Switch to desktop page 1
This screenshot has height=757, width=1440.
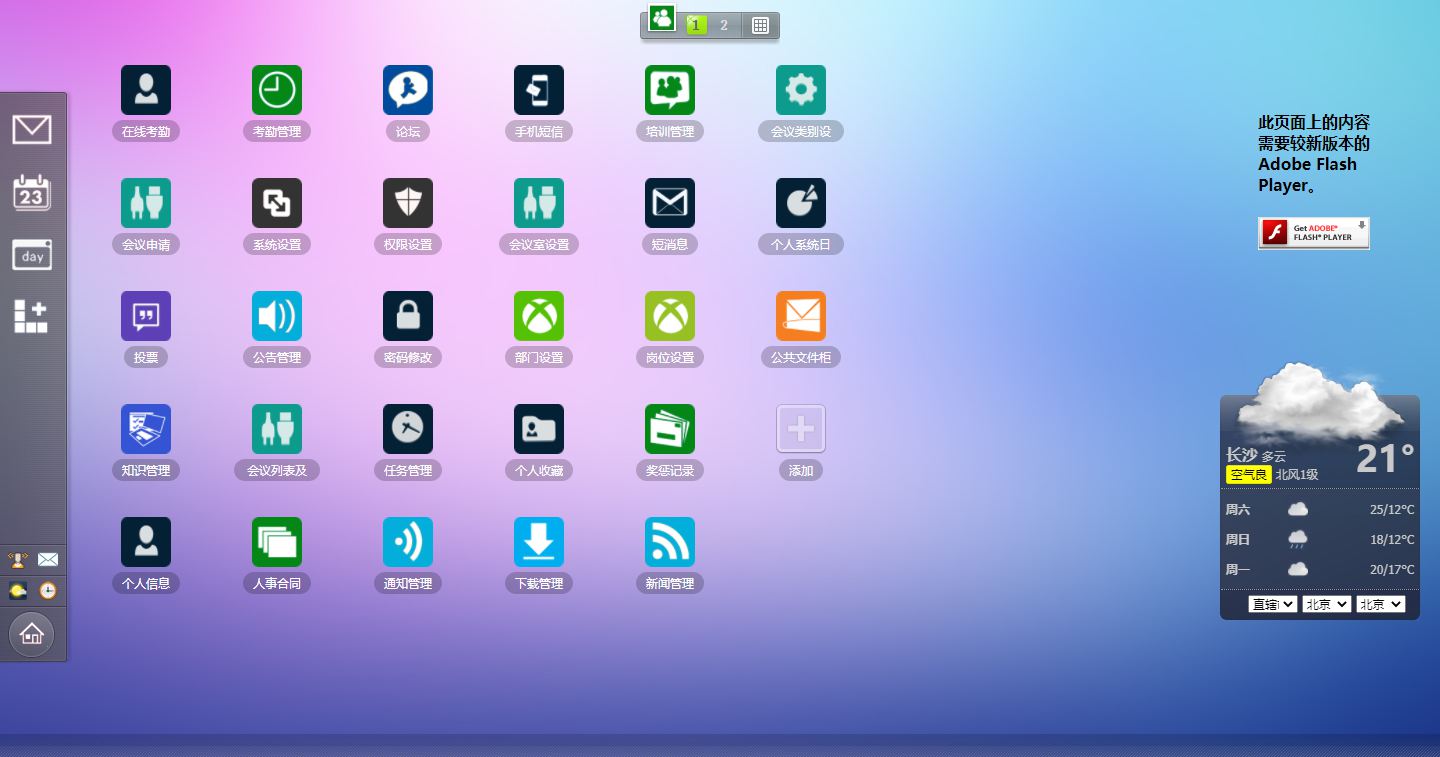[696, 25]
